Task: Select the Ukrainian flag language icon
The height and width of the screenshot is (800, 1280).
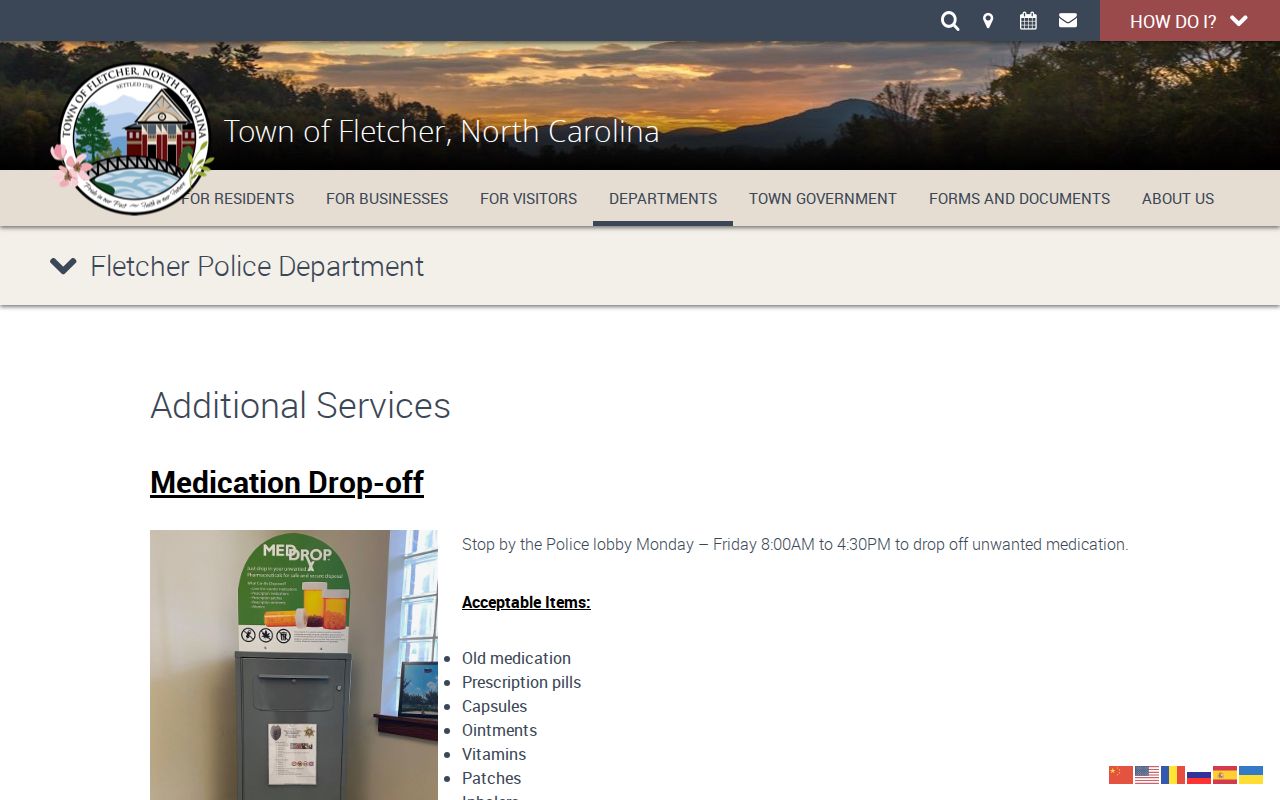Action: click(x=1251, y=775)
